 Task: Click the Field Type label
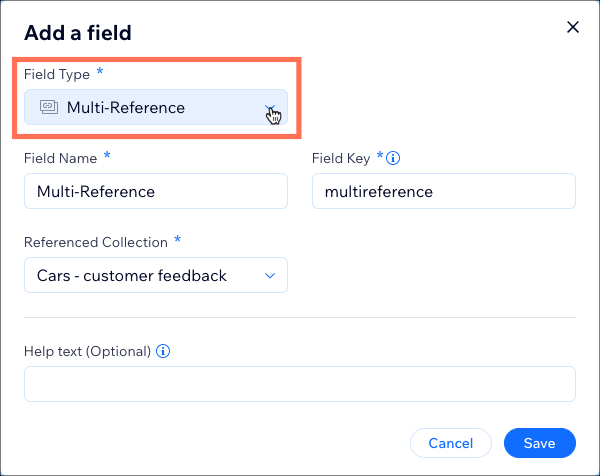pyautogui.click(x=57, y=74)
